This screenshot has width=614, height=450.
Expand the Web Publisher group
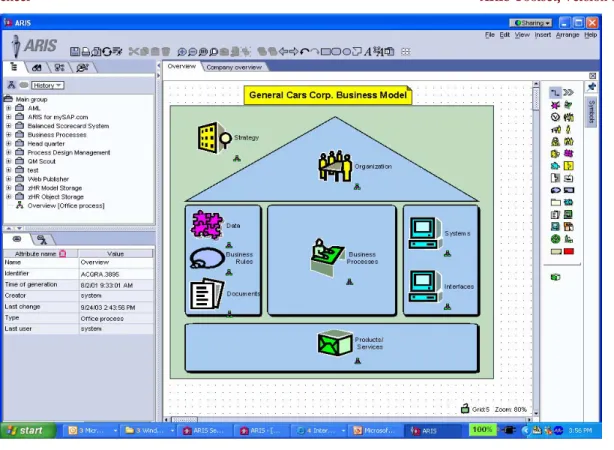point(9,179)
